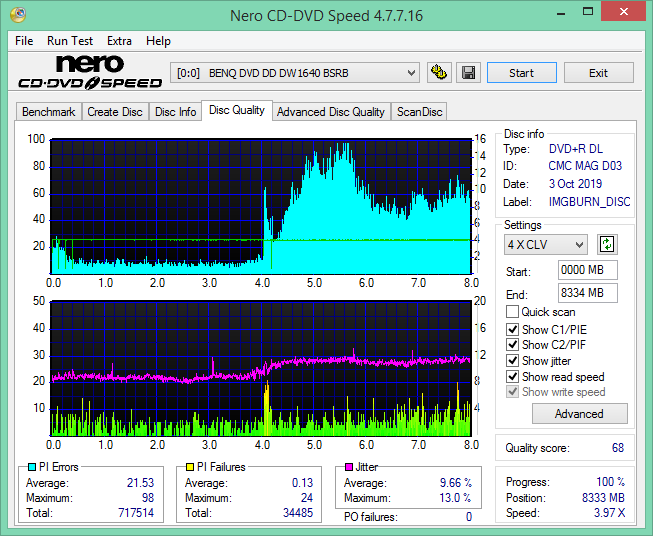
Task: Click the yellow PI Failures legend square
Action: click(190, 467)
